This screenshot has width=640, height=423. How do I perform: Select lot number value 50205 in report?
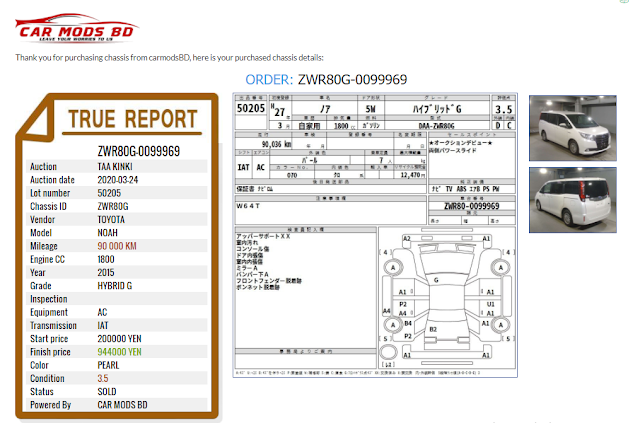[x=109, y=193]
